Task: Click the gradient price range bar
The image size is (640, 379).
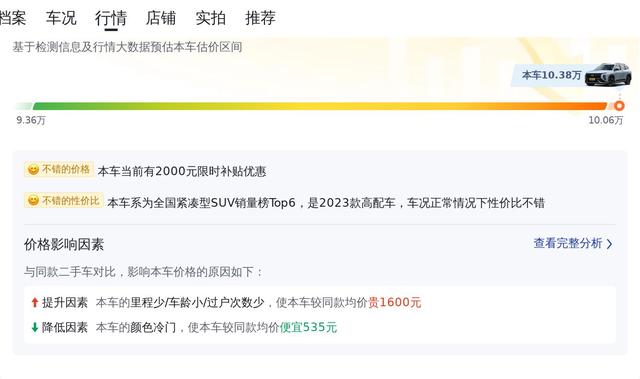Action: [320, 106]
